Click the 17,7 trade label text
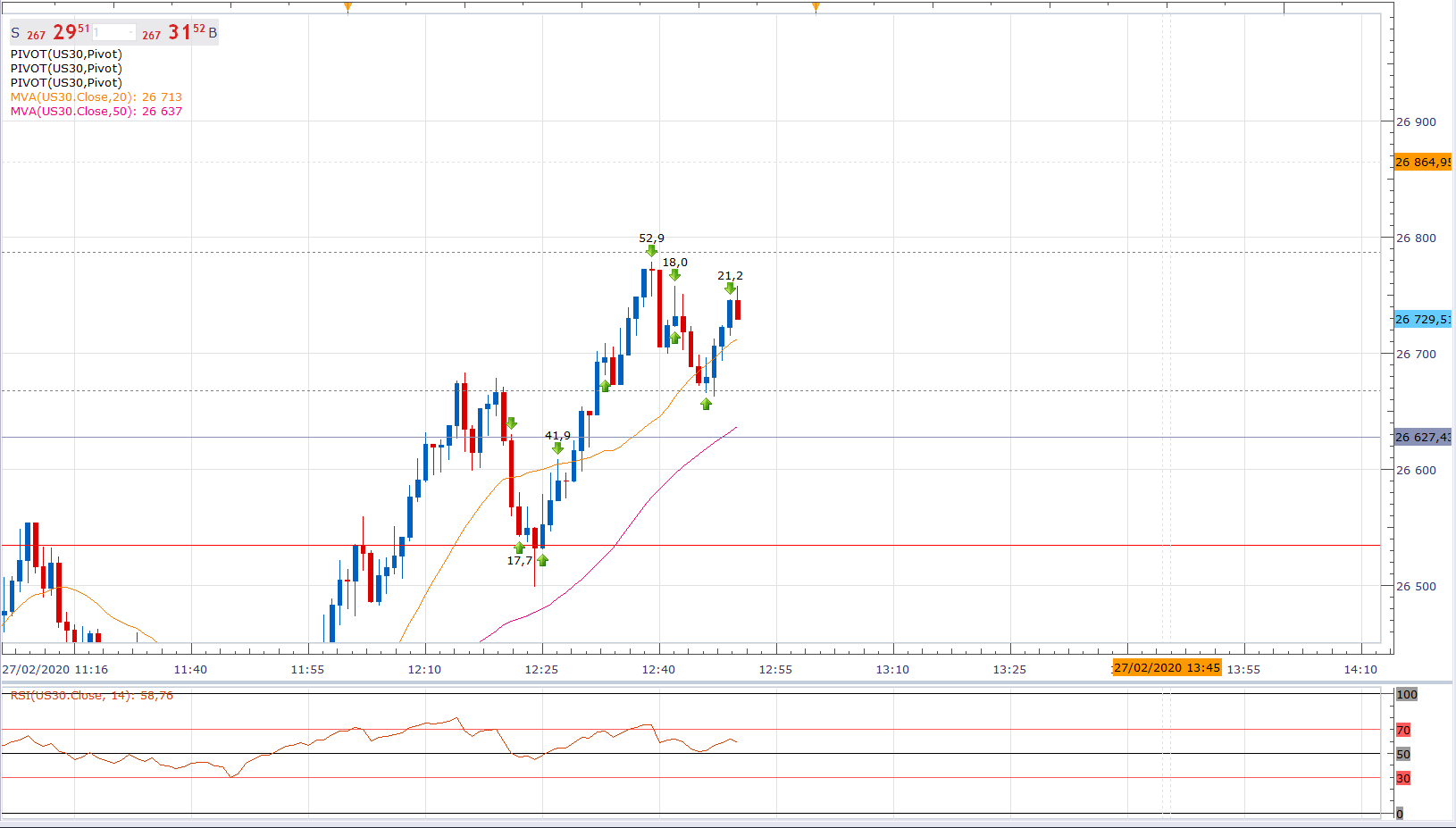The height and width of the screenshot is (828, 1456). tap(520, 560)
